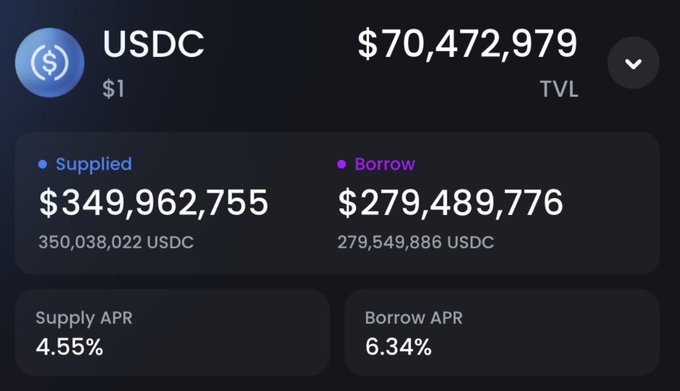The width and height of the screenshot is (680, 391).
Task: Select the Borrow label
Action: click(x=385, y=164)
